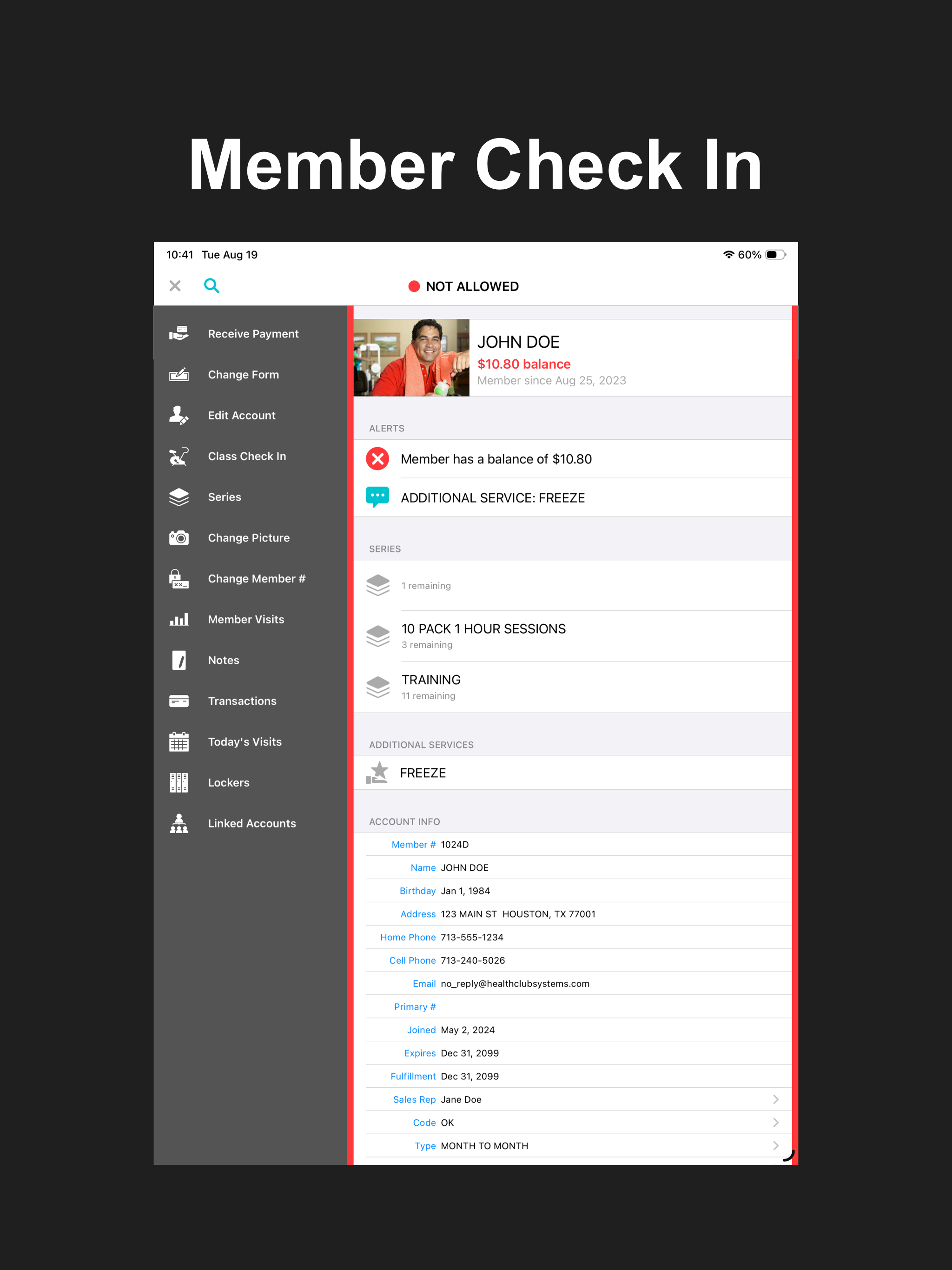This screenshot has width=952, height=1270.
Task: Tap the teal chat bubble alert icon
Action: [377, 497]
